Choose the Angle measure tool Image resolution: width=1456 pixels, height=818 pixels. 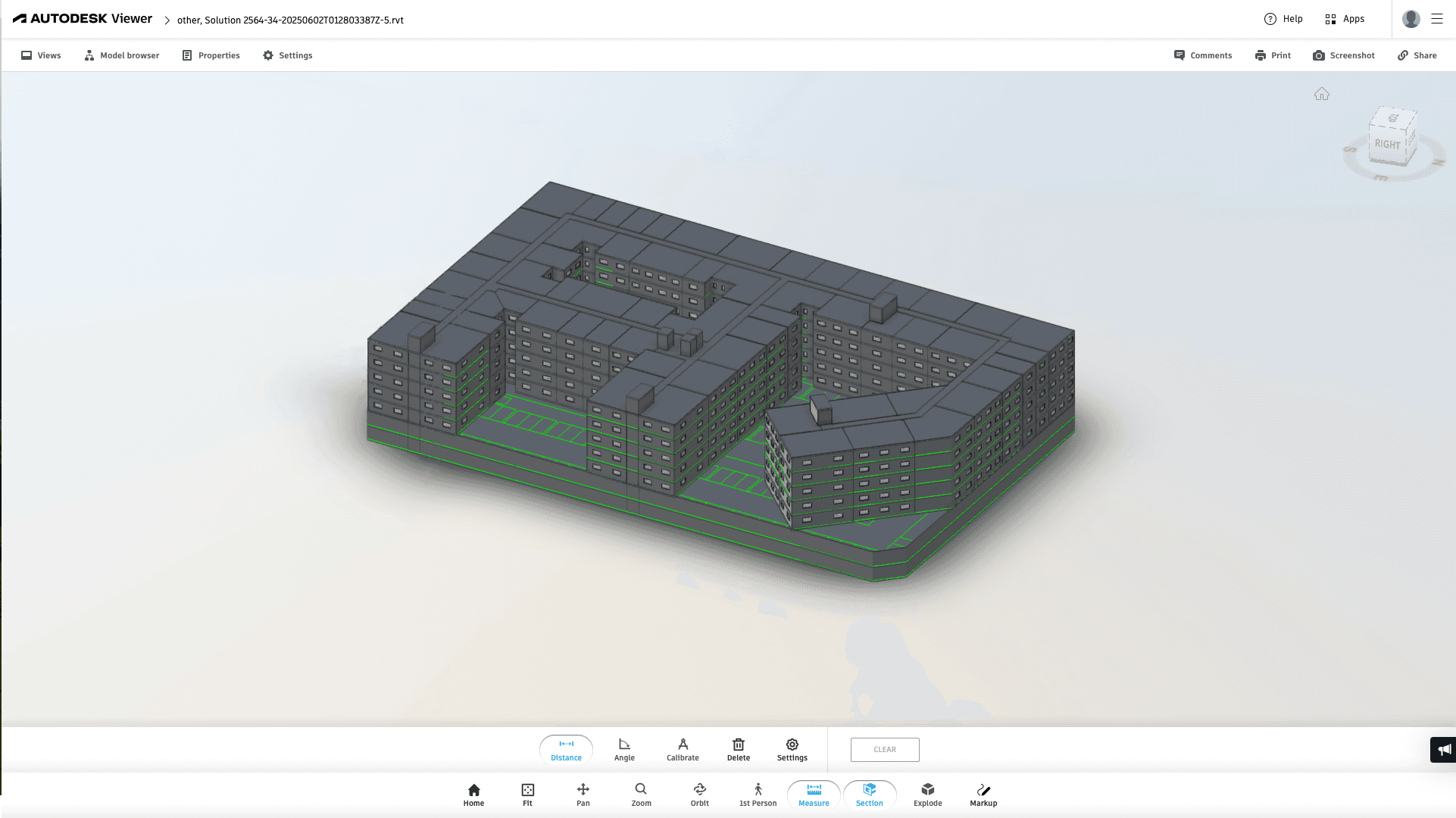[624, 749]
